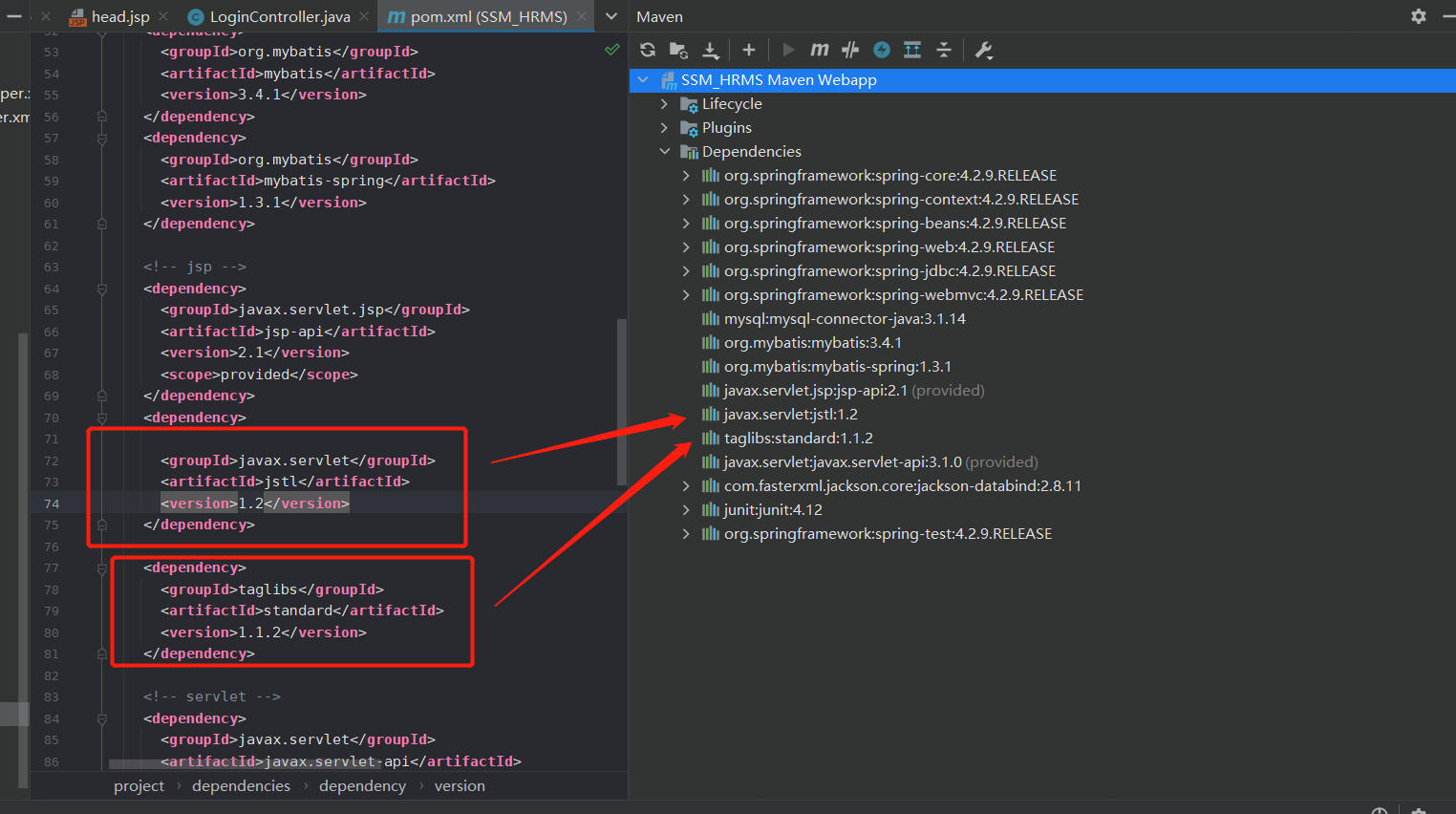
Task: Open the settings gear of the Maven panel
Action: point(1418,16)
